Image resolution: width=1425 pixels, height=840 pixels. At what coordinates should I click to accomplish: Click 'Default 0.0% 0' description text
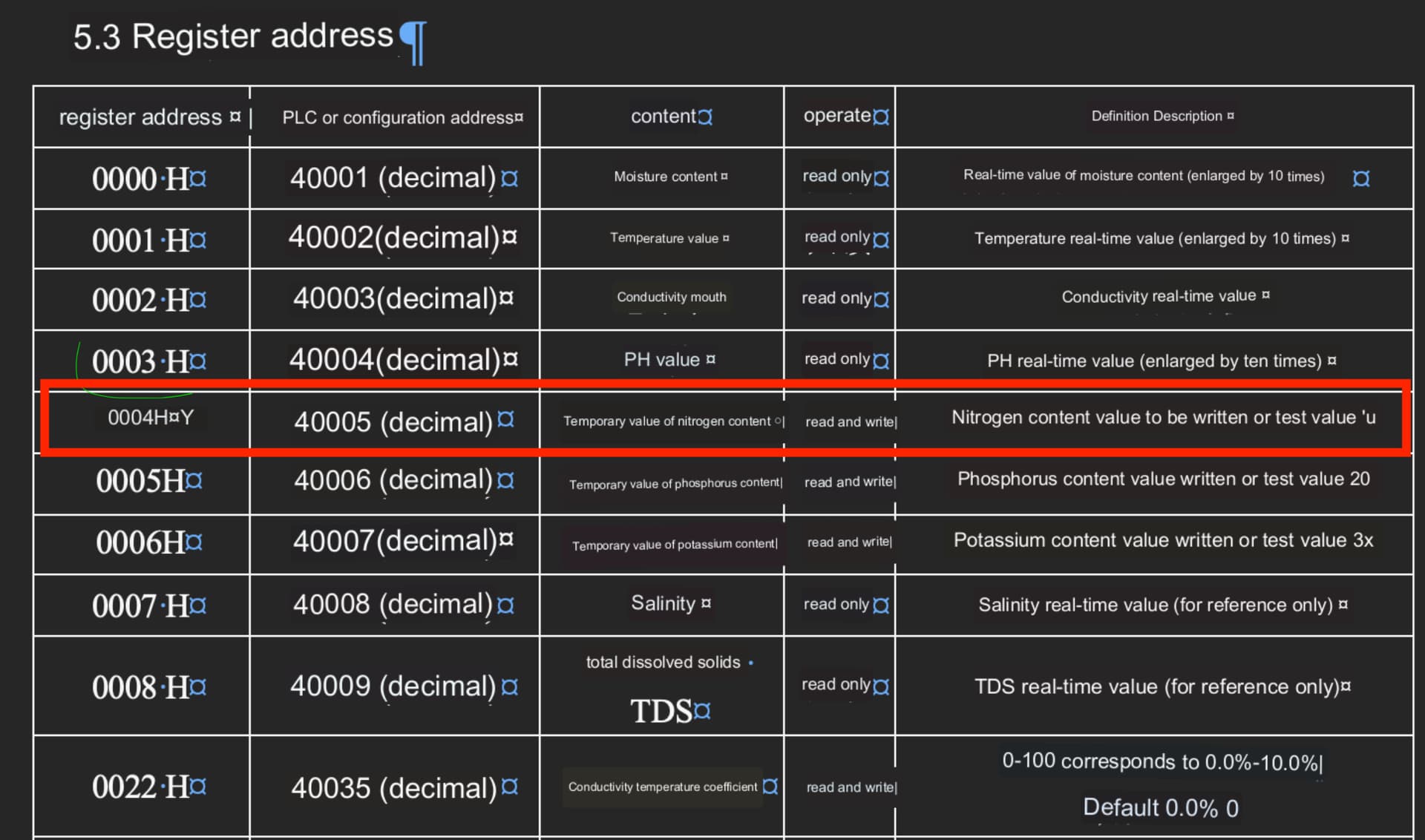(x=1160, y=807)
